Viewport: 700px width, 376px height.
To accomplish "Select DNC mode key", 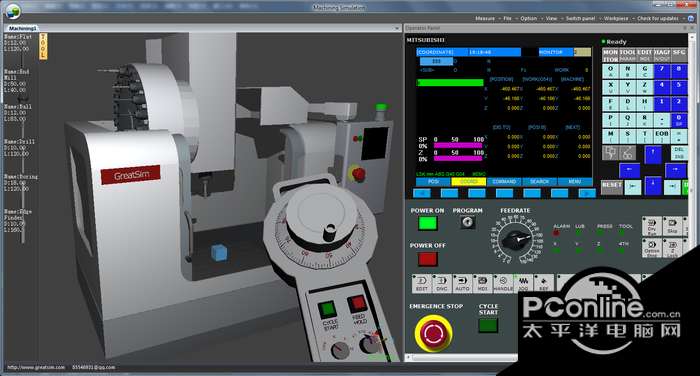I will 442,284.
